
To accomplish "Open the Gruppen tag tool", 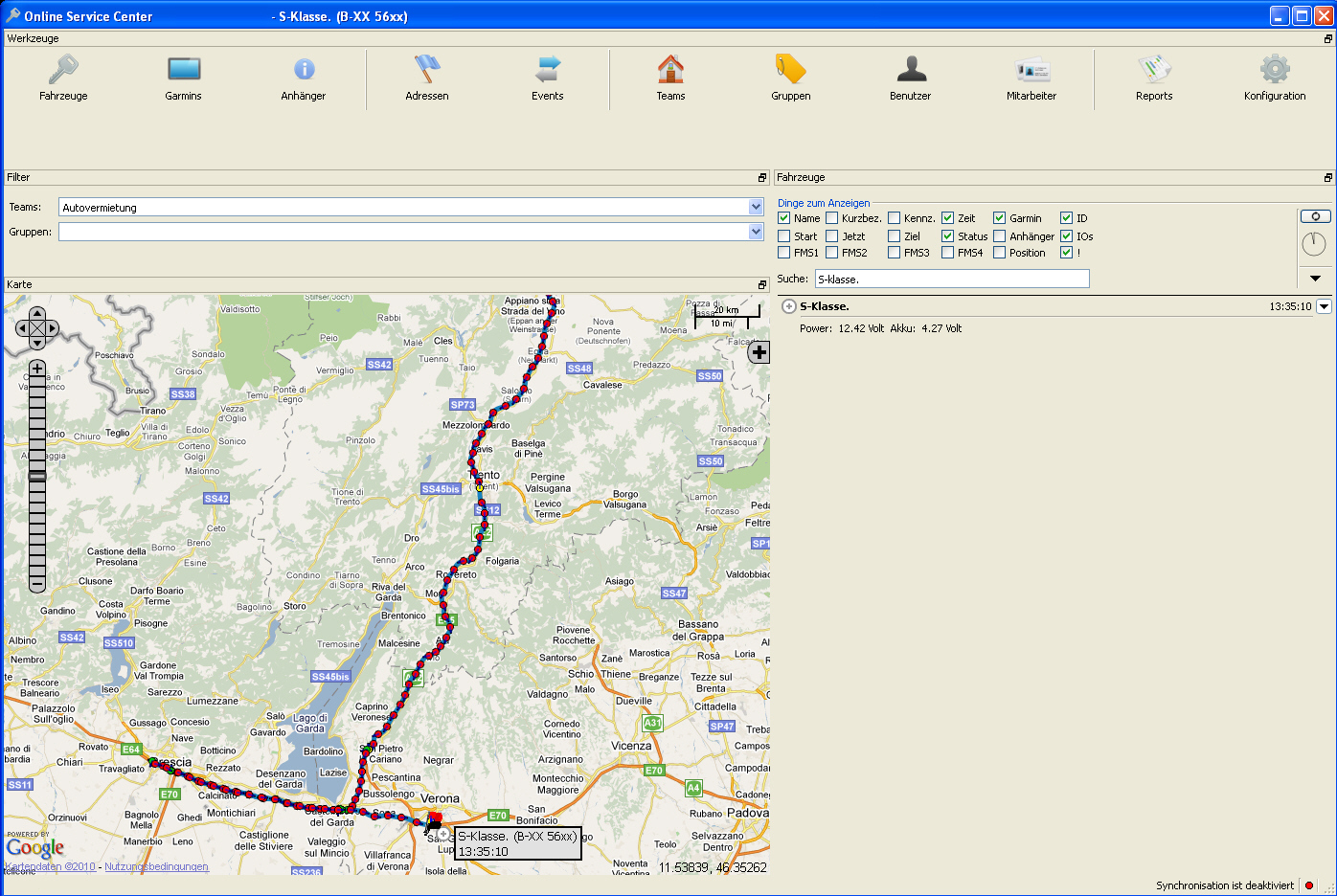I will (x=791, y=78).
